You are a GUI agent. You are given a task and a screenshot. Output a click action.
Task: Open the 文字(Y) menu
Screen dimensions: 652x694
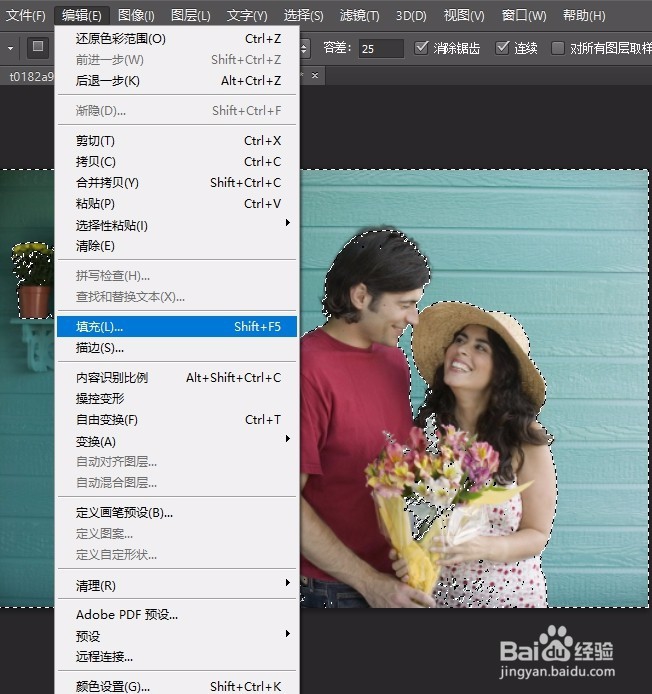(x=247, y=16)
